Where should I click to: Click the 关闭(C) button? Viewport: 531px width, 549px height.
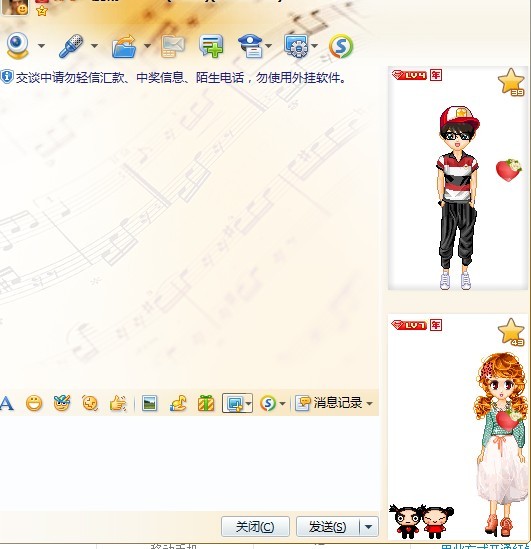pos(255,527)
